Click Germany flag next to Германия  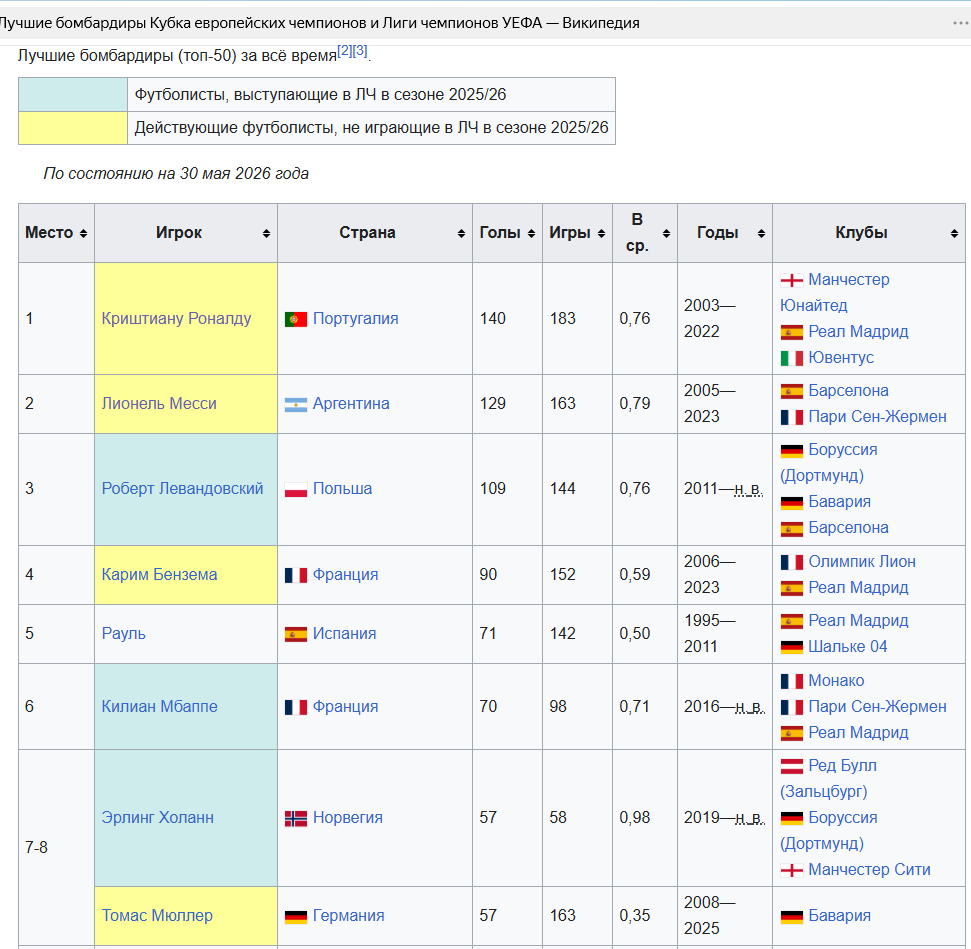coord(296,917)
